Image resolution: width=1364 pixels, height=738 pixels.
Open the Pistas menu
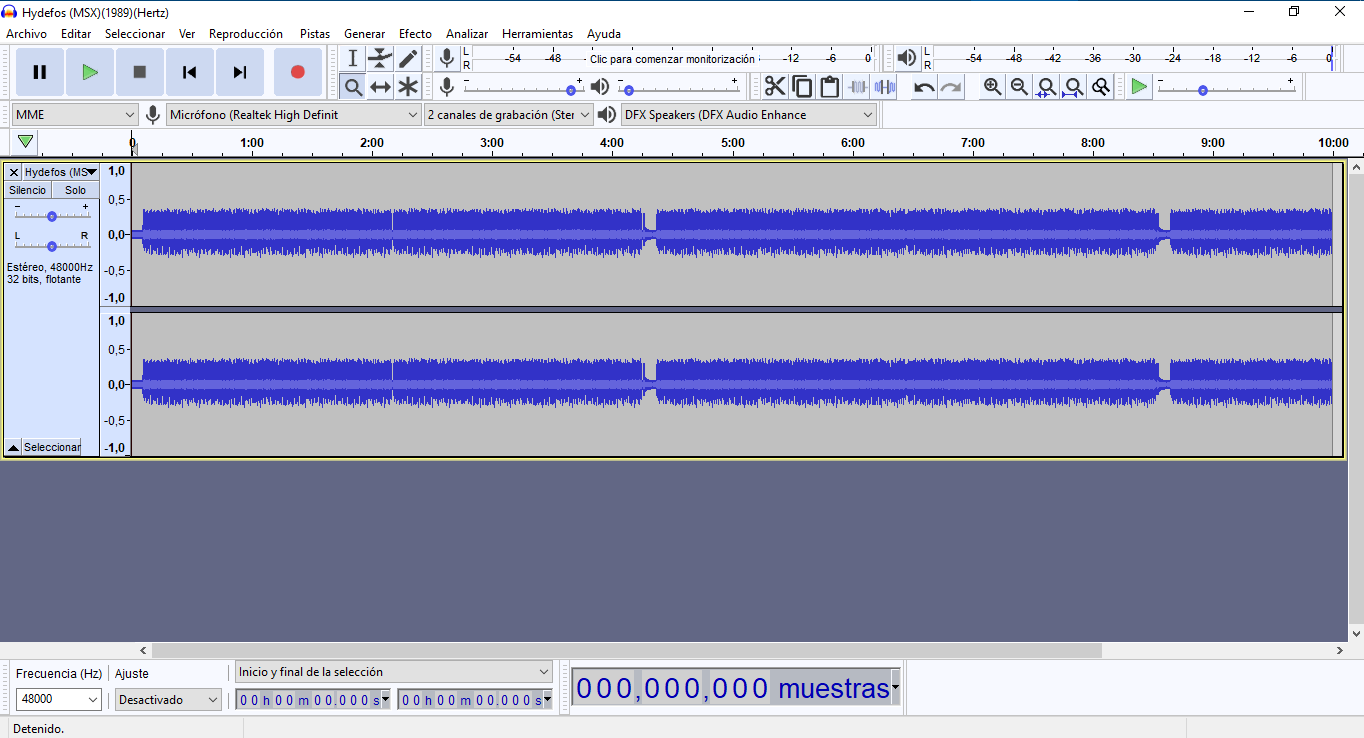coord(314,34)
